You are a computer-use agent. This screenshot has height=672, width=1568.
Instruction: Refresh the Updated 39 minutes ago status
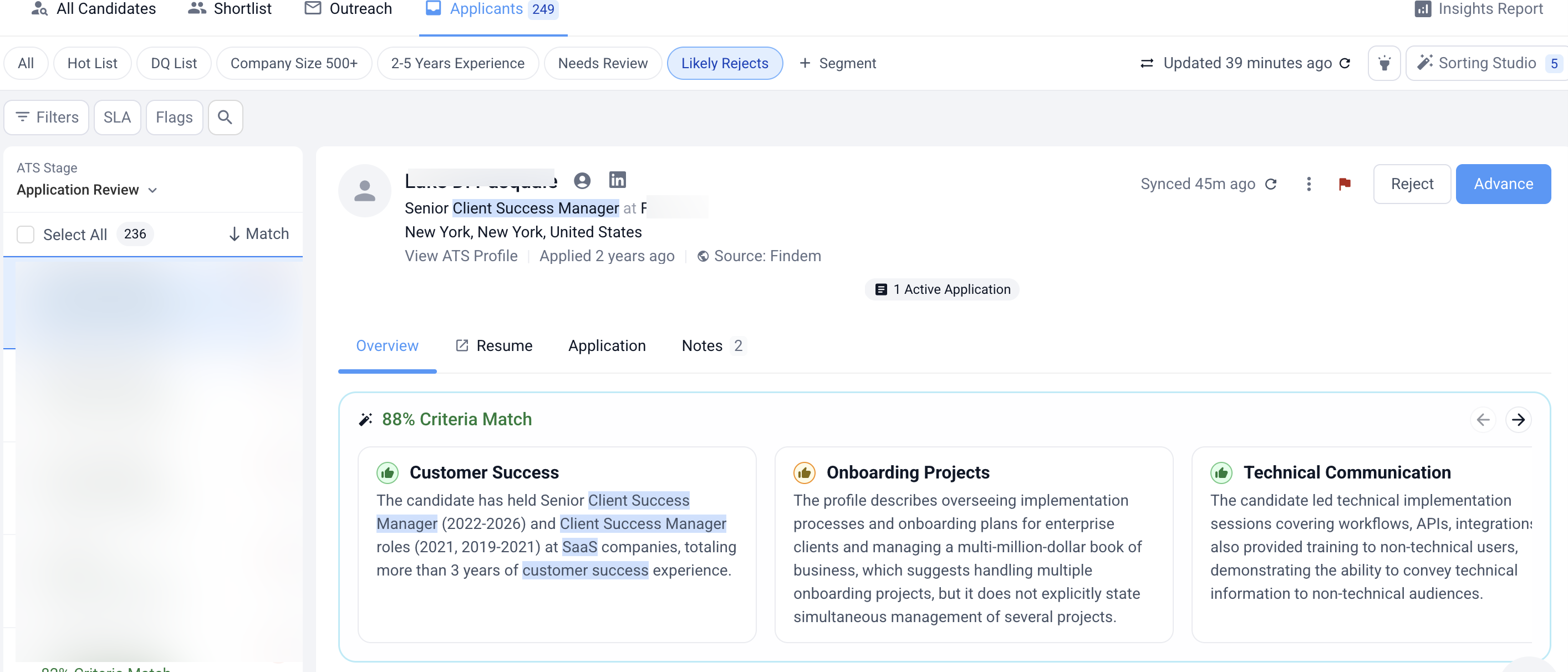pyautogui.click(x=1345, y=63)
